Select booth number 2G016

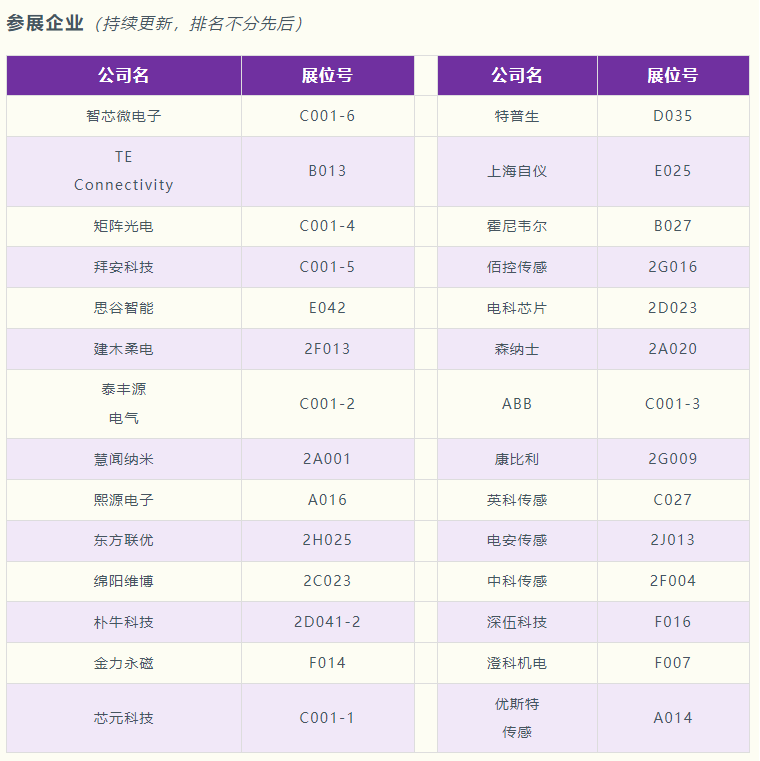(x=673, y=267)
